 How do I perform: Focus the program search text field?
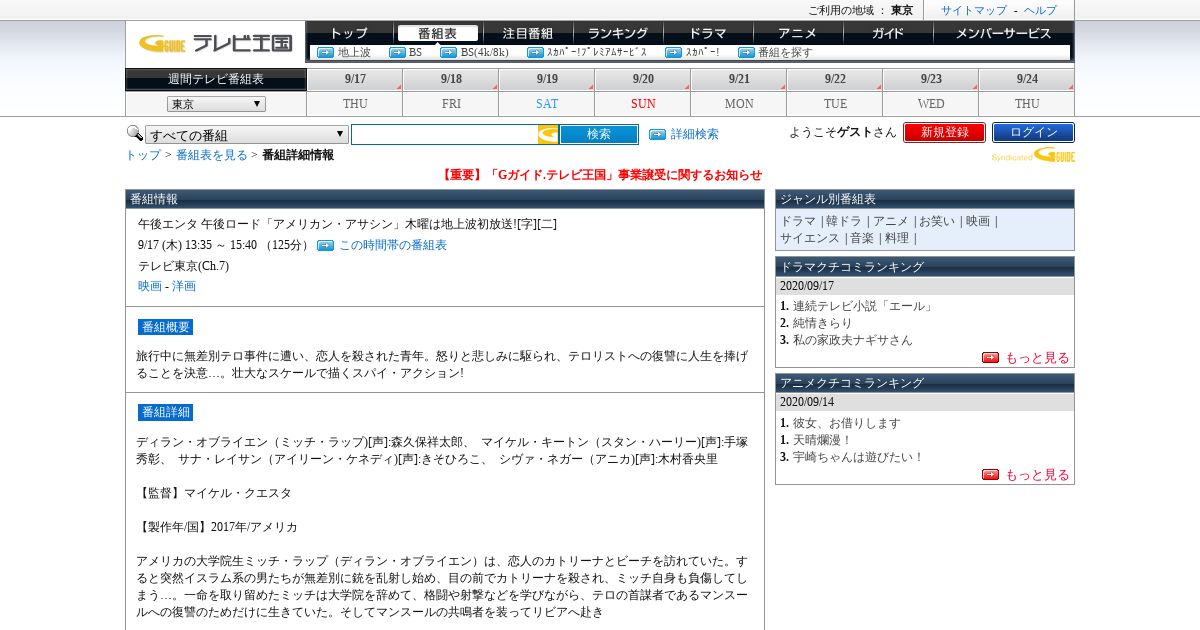[x=445, y=134]
